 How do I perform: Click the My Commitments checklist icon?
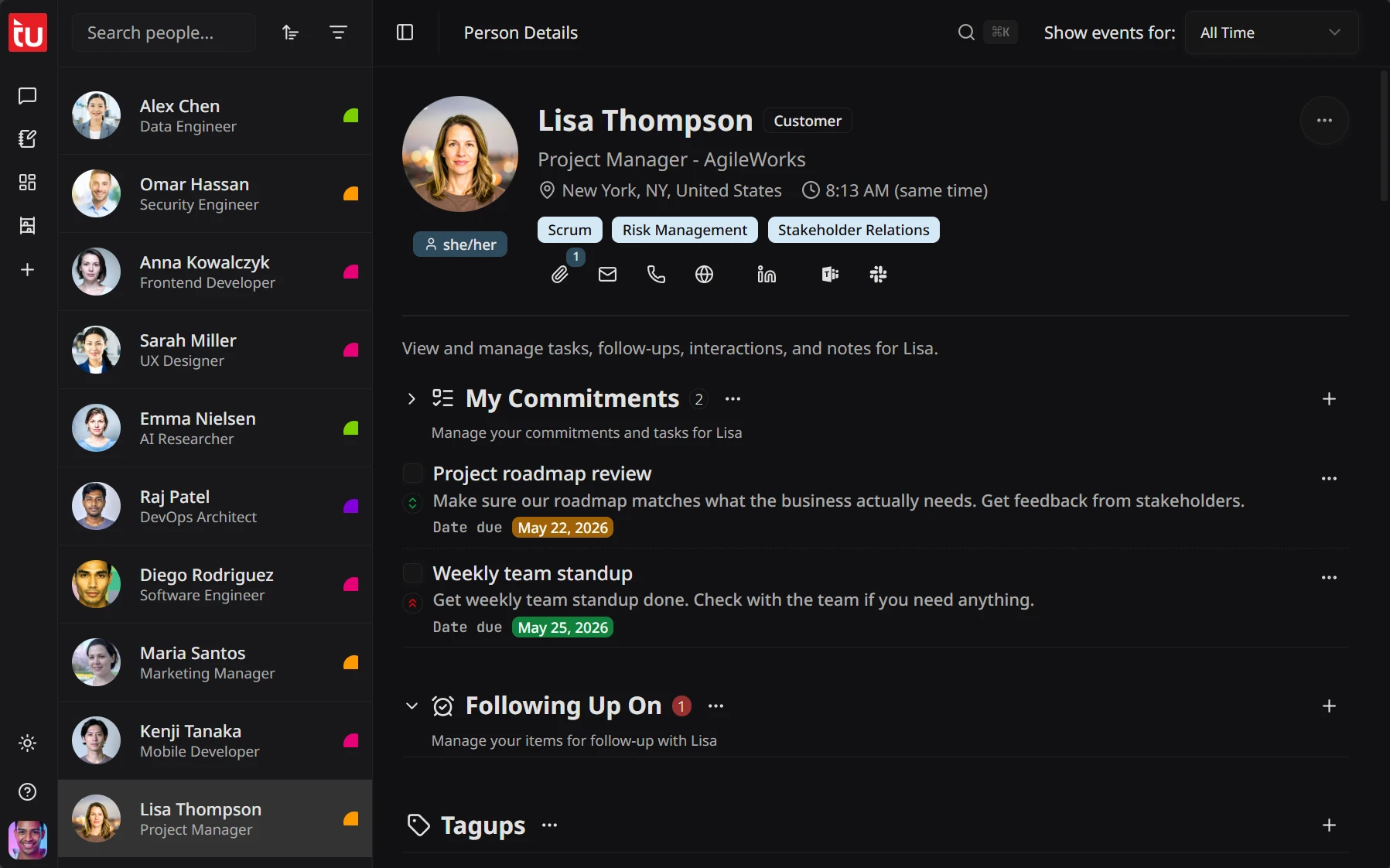click(x=443, y=398)
